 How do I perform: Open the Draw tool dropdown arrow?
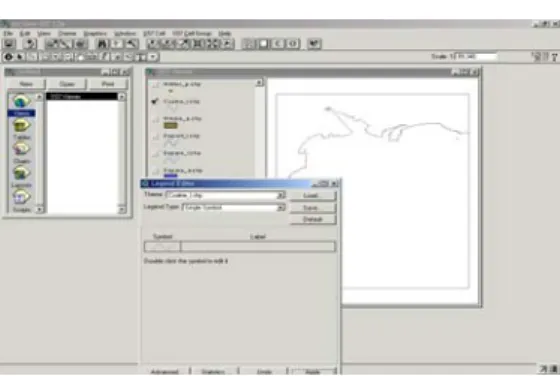(x=153, y=57)
